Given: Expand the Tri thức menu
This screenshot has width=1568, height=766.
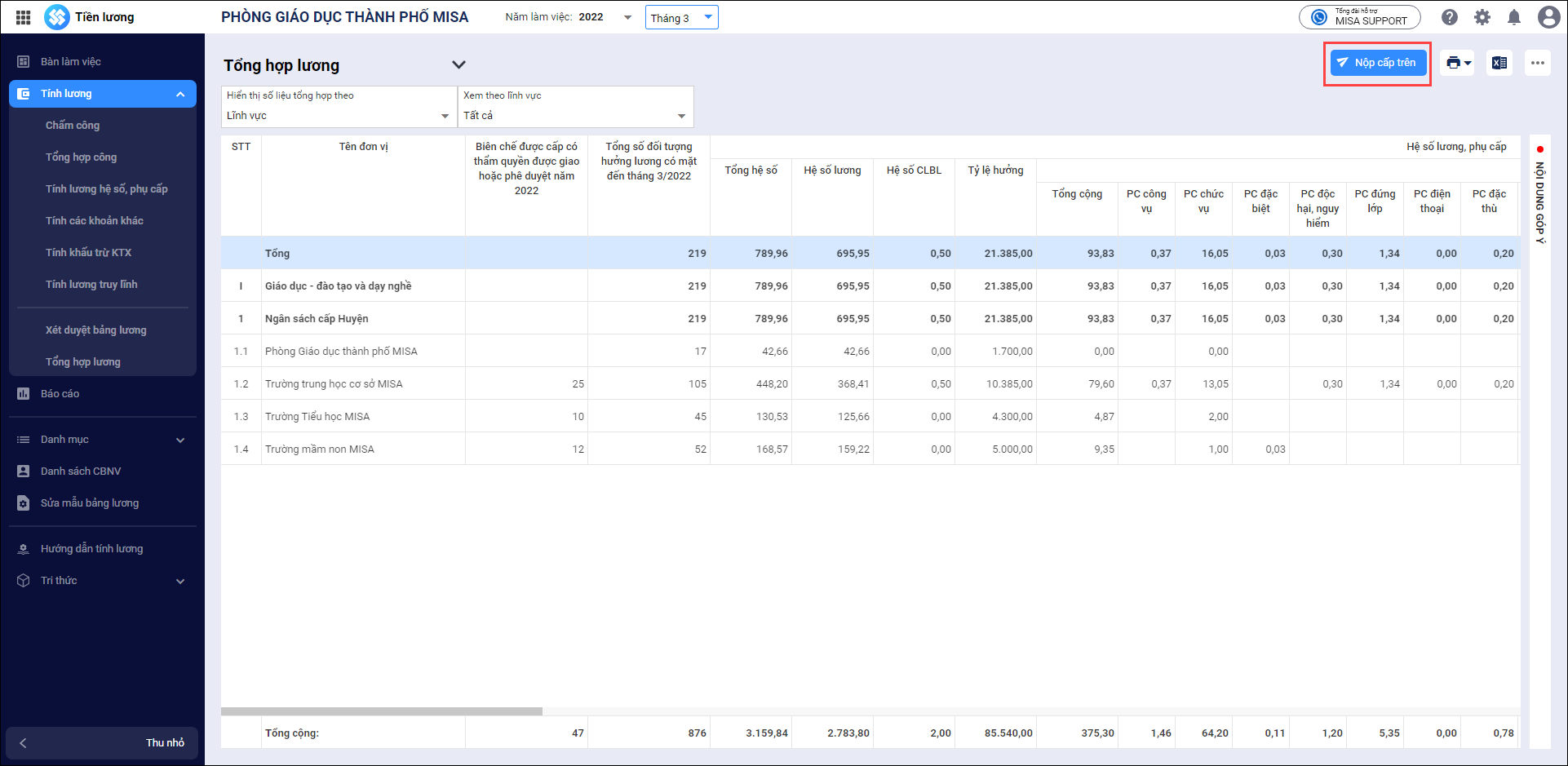Looking at the screenshot, I should pos(103,580).
